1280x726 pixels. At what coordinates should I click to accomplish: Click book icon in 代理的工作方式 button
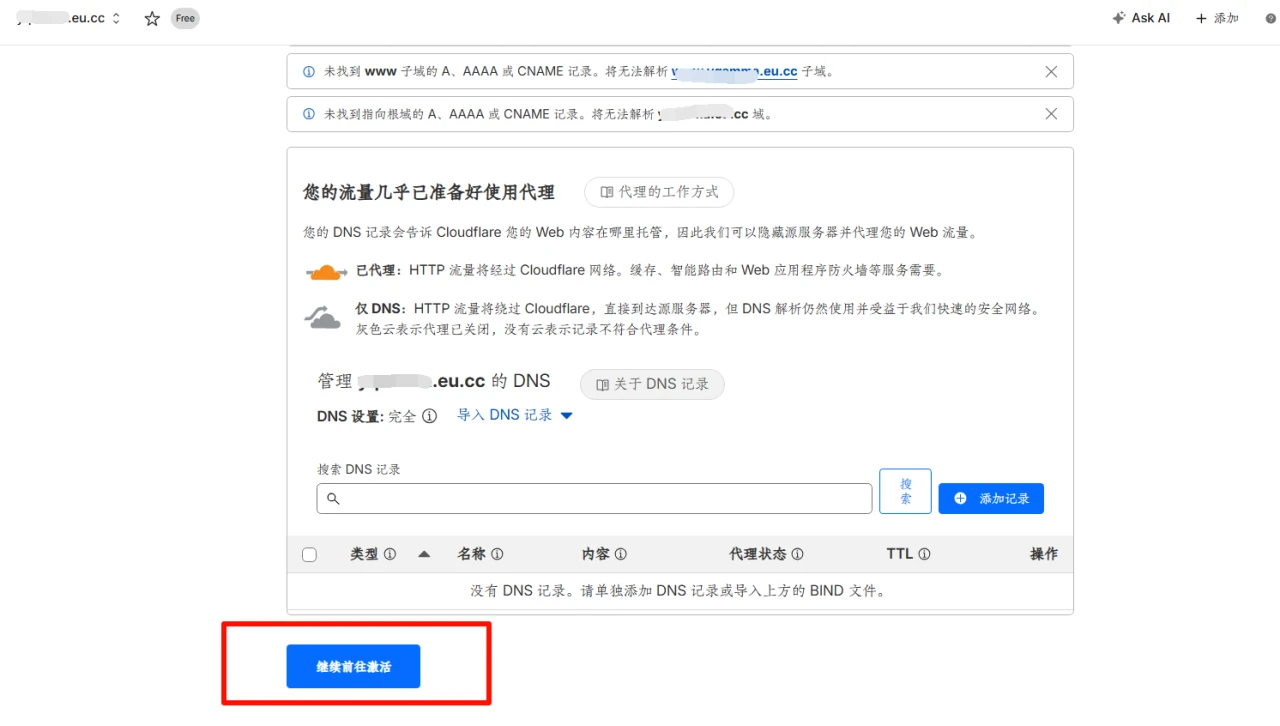tap(607, 192)
